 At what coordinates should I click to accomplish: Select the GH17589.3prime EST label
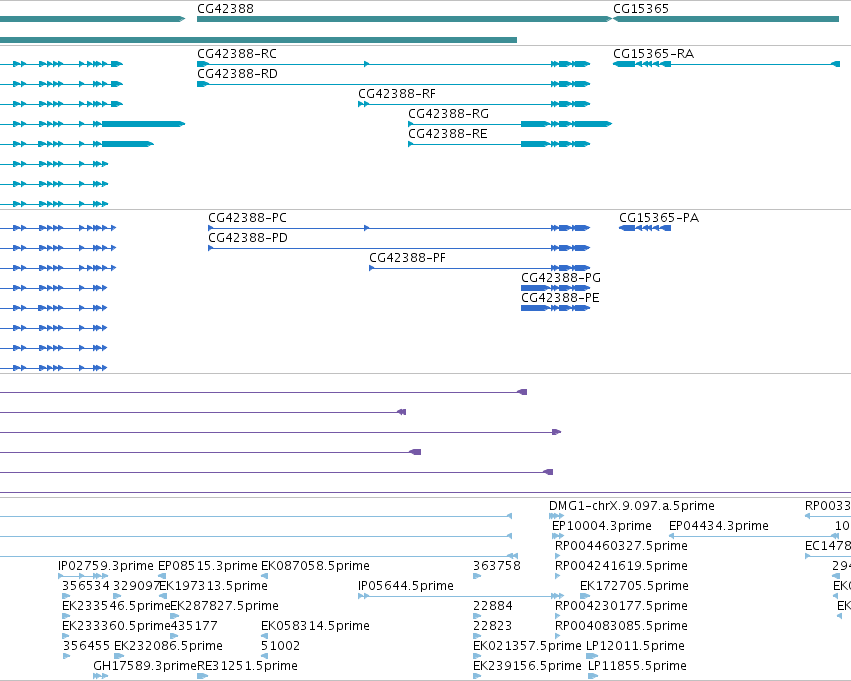(144, 666)
